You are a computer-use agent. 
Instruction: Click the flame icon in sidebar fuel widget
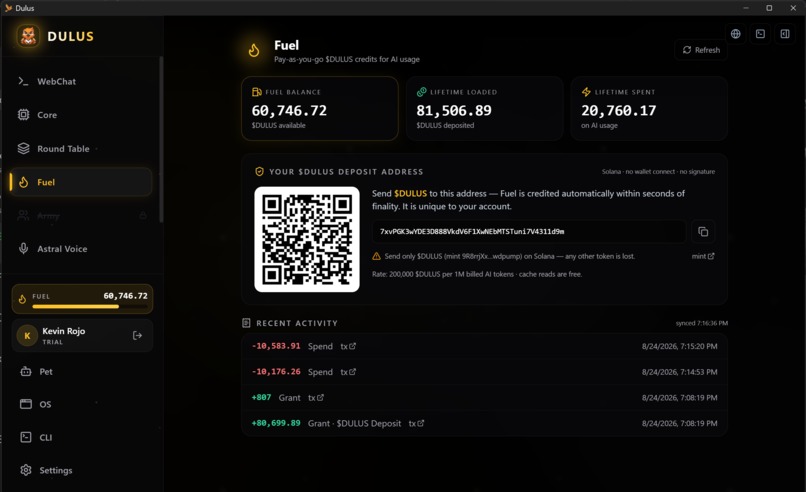[22, 299]
